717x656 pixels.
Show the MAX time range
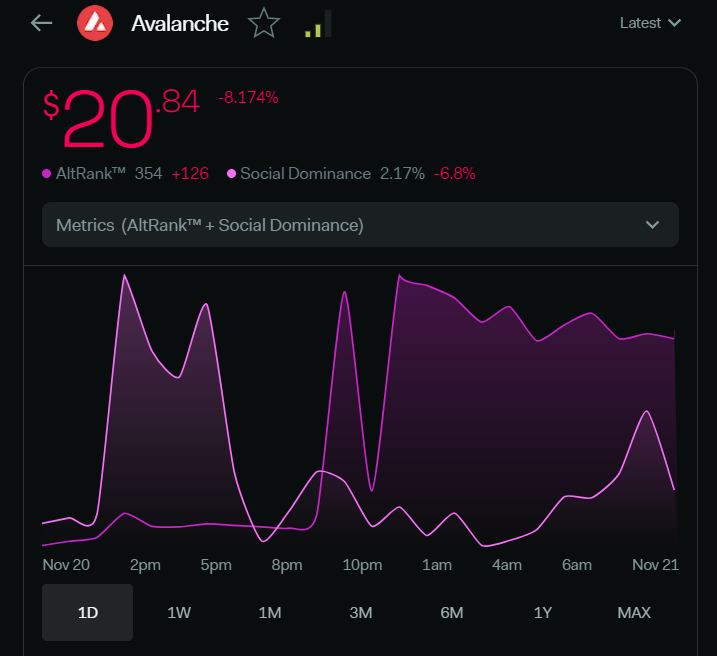coord(634,613)
